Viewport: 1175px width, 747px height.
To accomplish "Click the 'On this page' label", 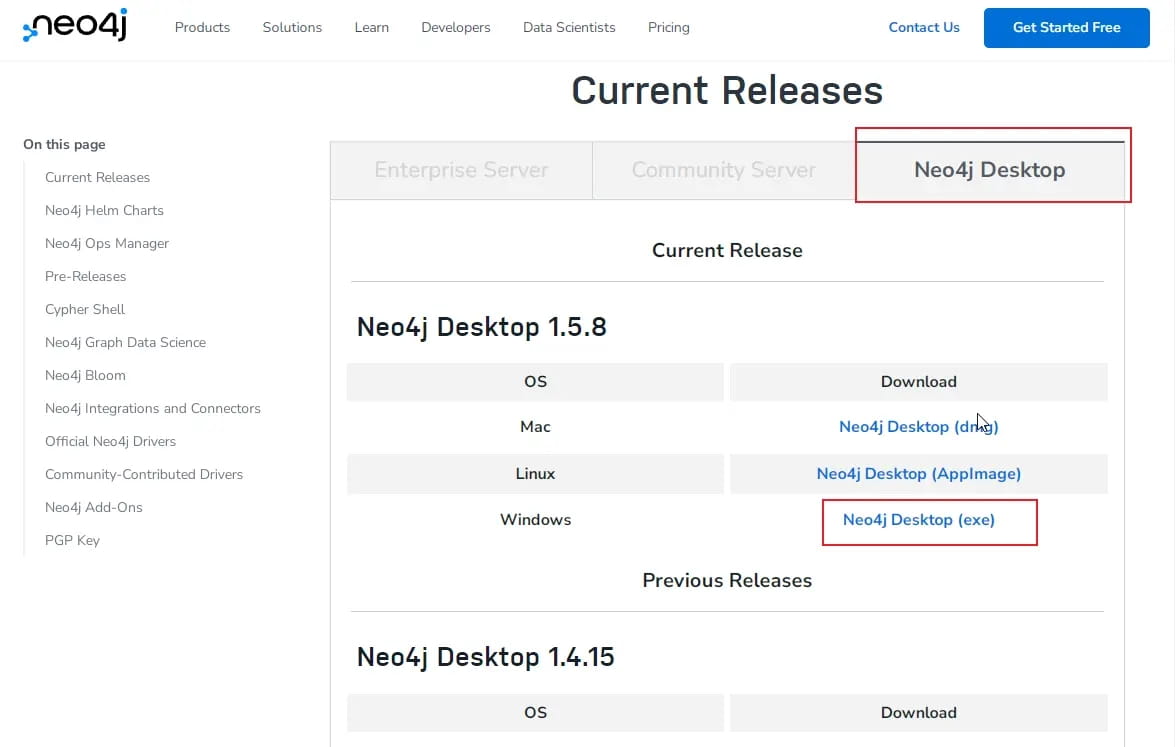I will 64,145.
